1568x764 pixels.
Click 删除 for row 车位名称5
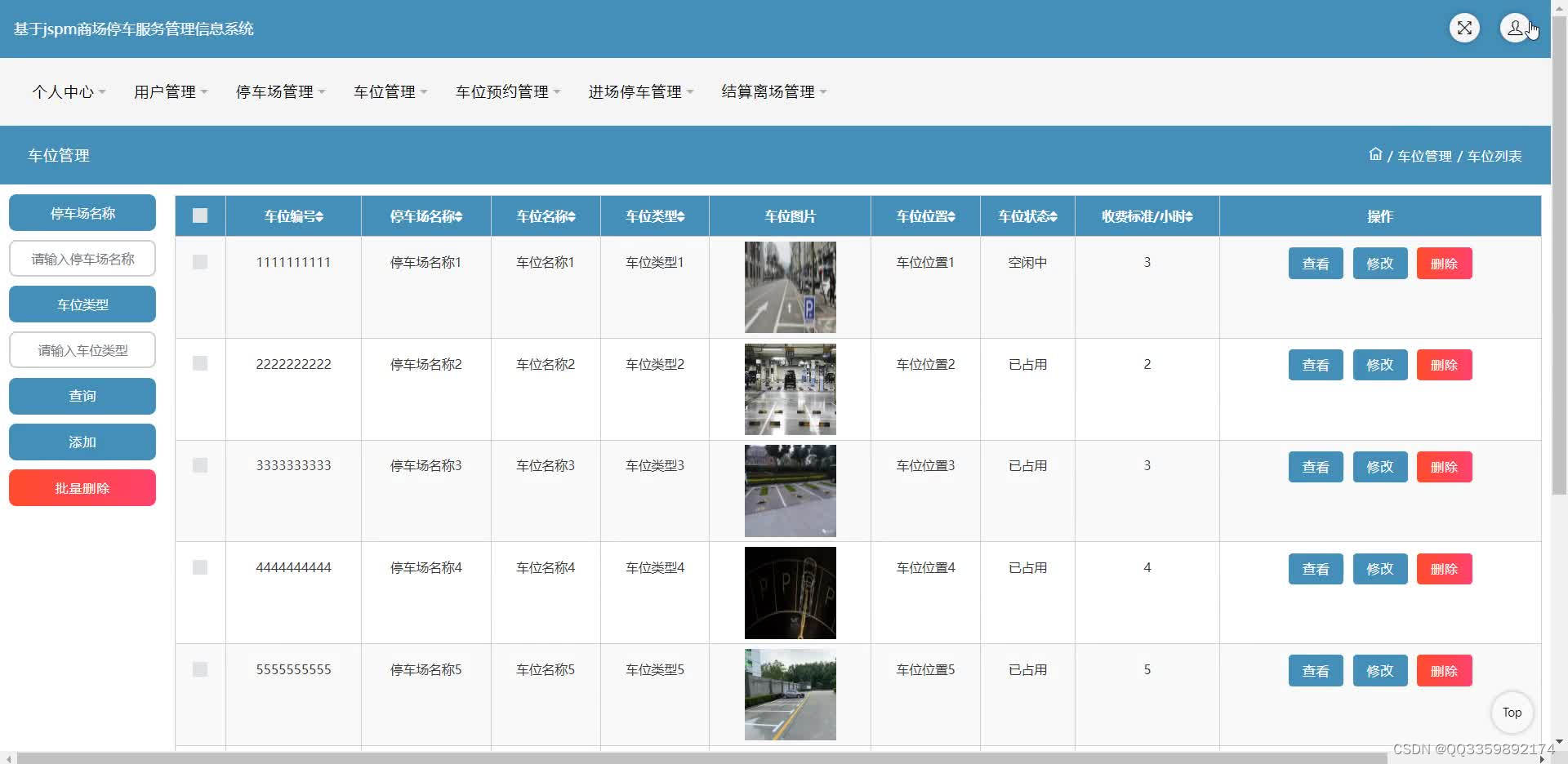click(x=1444, y=671)
